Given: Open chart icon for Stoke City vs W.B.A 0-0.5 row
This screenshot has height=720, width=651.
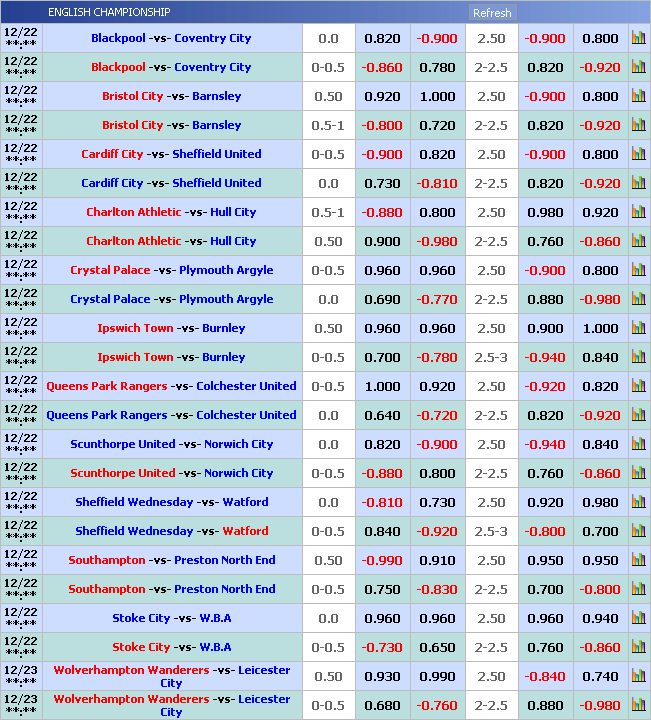Looking at the screenshot, I should [638, 648].
